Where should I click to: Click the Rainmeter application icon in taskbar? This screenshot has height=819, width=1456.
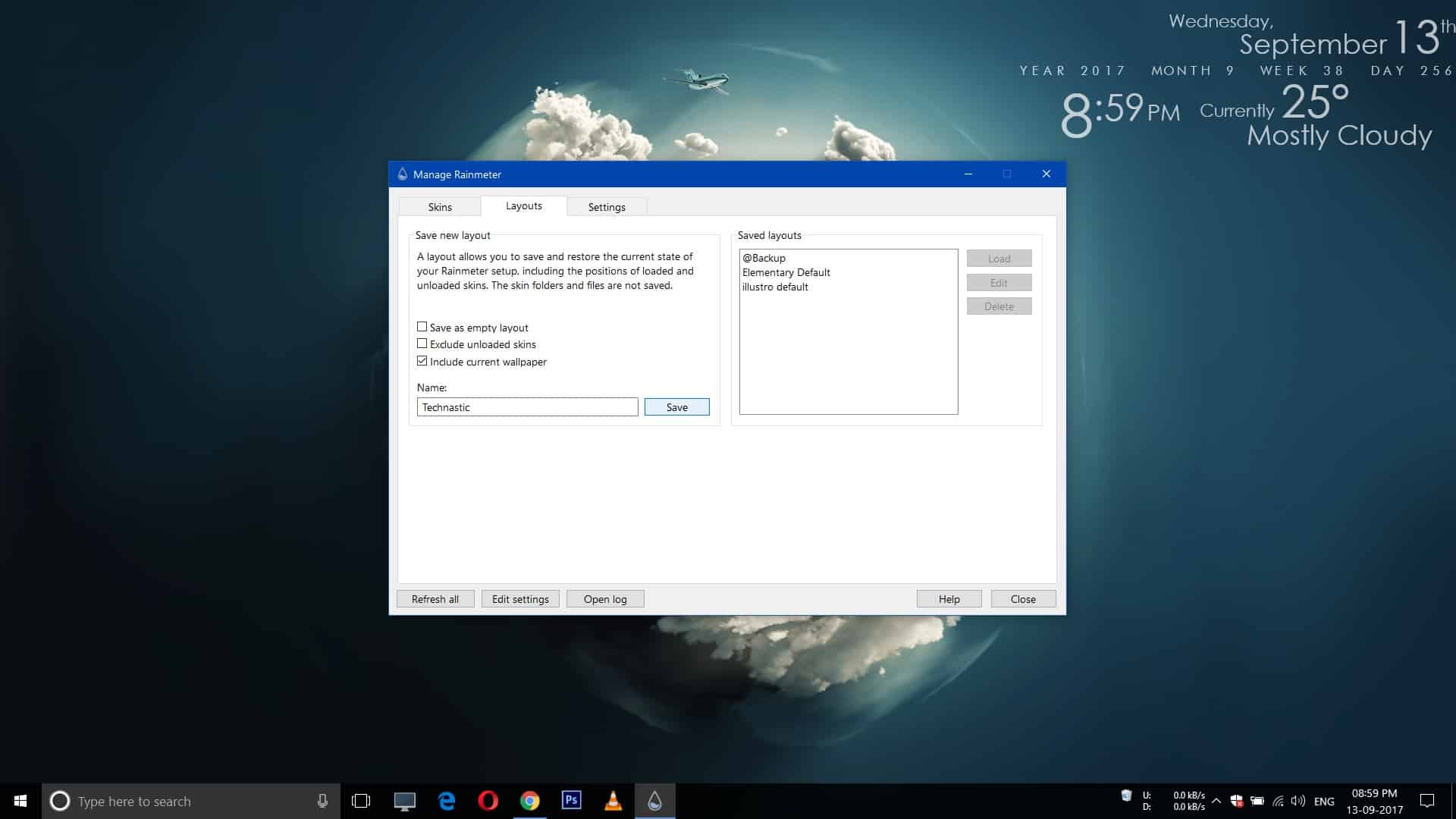point(655,800)
